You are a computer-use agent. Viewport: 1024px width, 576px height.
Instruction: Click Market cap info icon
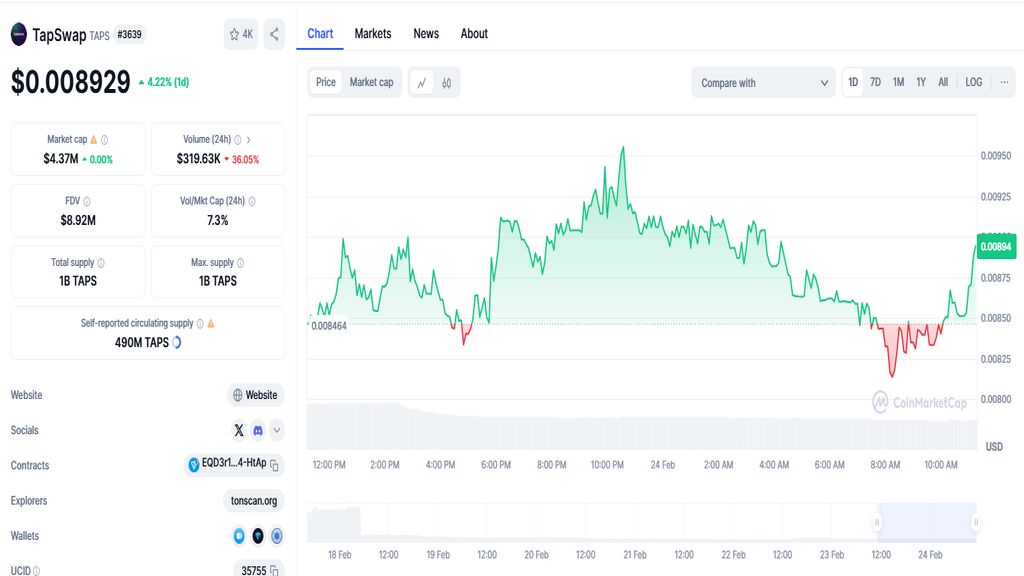(104, 140)
